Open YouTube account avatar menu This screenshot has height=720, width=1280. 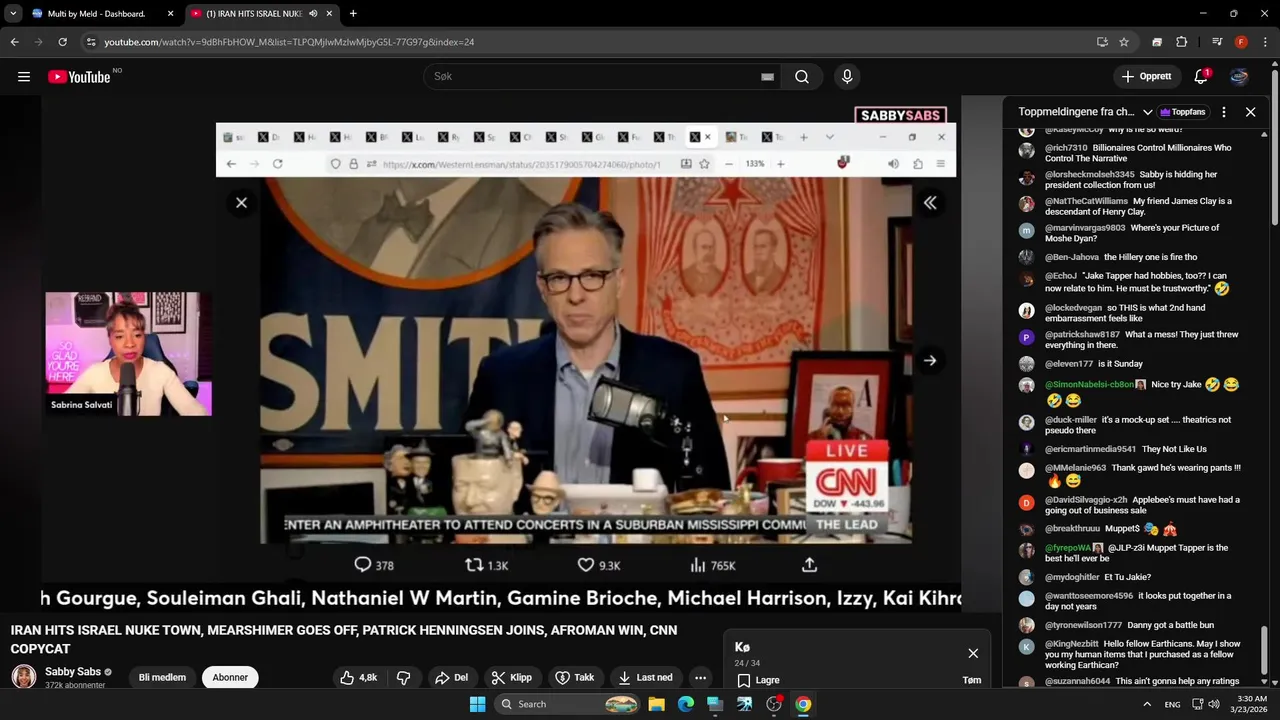pos(1239,77)
